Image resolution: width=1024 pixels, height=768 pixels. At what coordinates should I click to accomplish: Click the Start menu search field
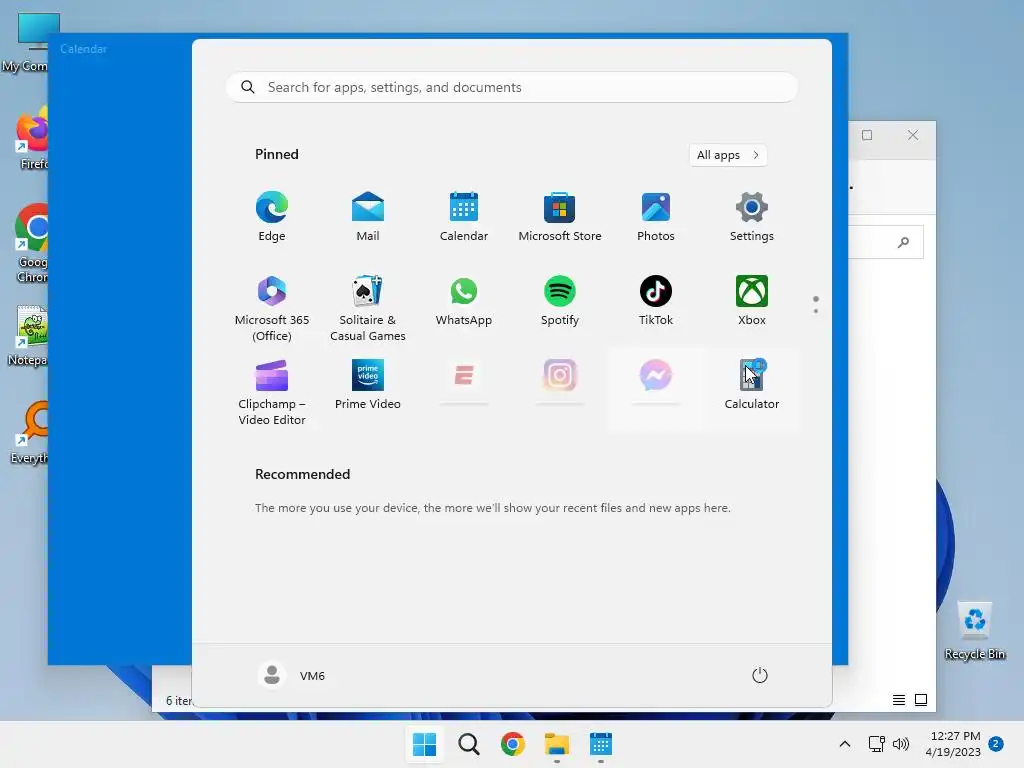point(512,88)
